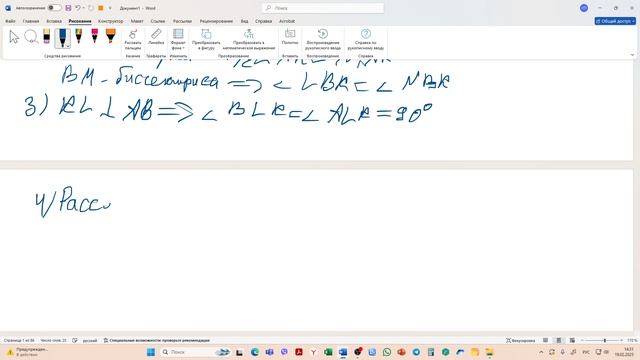
Task: Click the Redo button
Action: (x=91, y=8)
